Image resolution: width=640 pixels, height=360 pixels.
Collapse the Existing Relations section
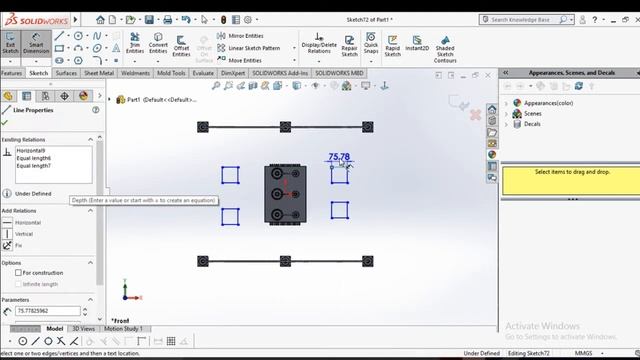(x=91, y=140)
